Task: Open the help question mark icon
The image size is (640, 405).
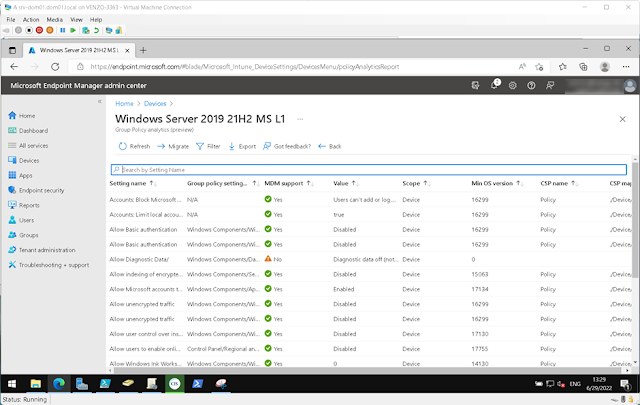Action: click(531, 85)
